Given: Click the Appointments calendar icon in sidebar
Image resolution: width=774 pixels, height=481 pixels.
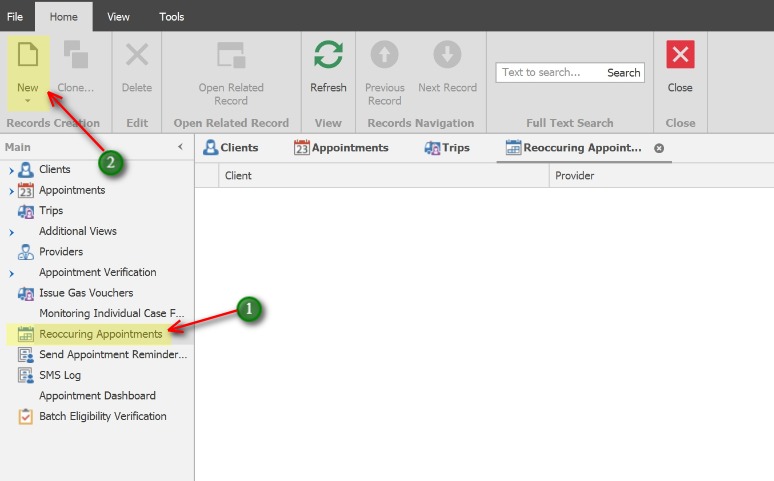Looking at the screenshot, I should (x=26, y=190).
